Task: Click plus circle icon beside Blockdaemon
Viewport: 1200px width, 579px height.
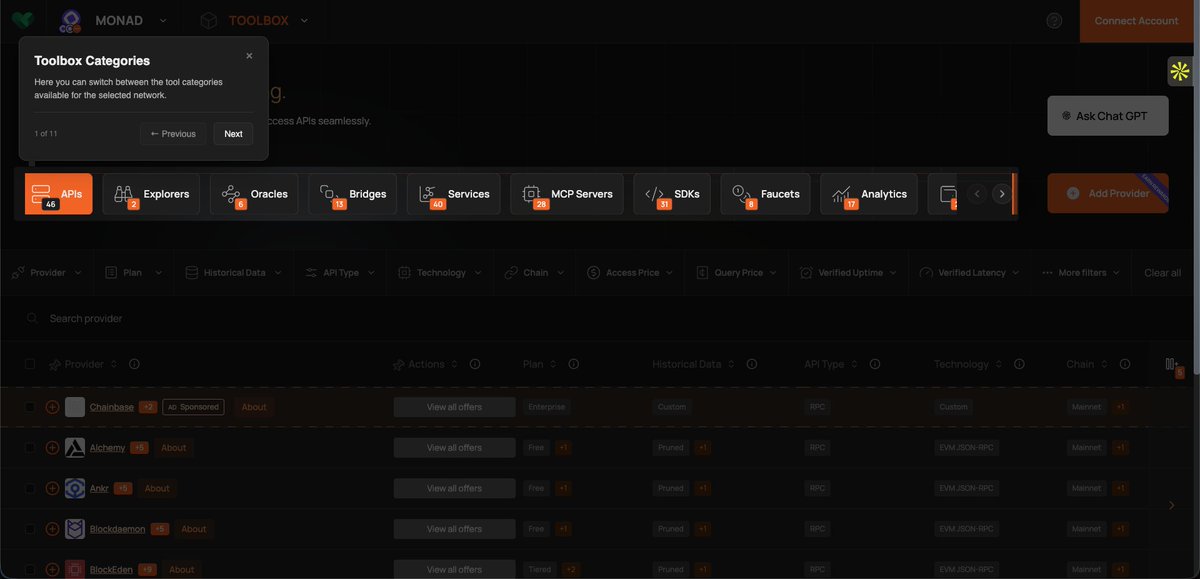Action: pyautogui.click(x=52, y=529)
